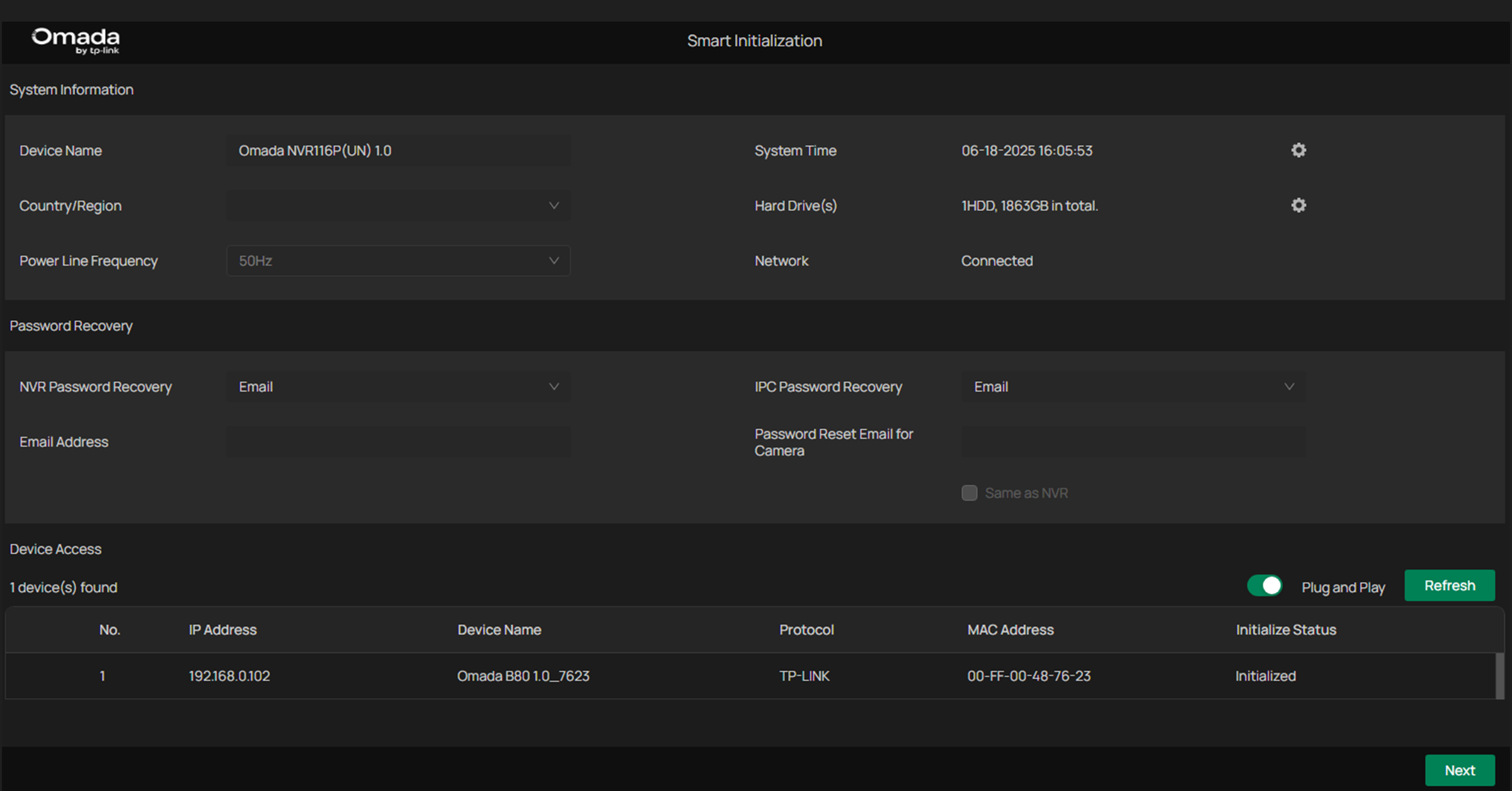Click the Omada by tp-link logo
The width and height of the screenshot is (1512, 791).
pos(76,41)
